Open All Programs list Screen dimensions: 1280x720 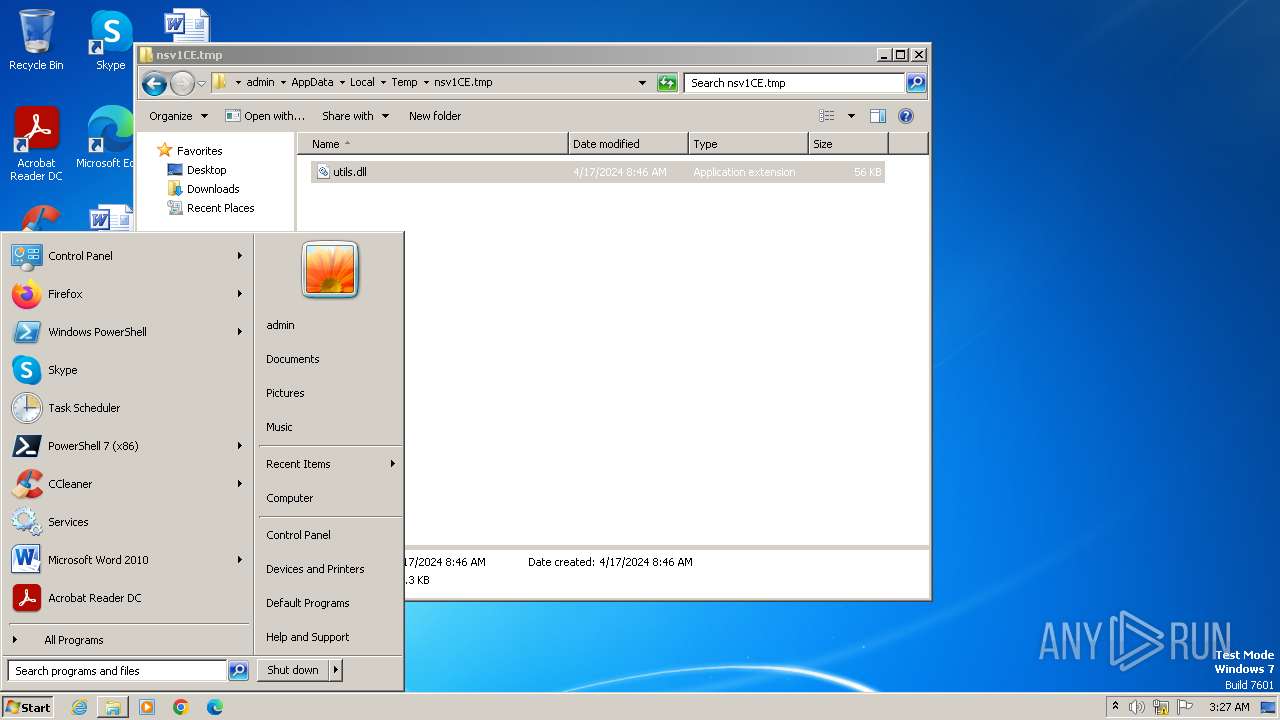127,640
